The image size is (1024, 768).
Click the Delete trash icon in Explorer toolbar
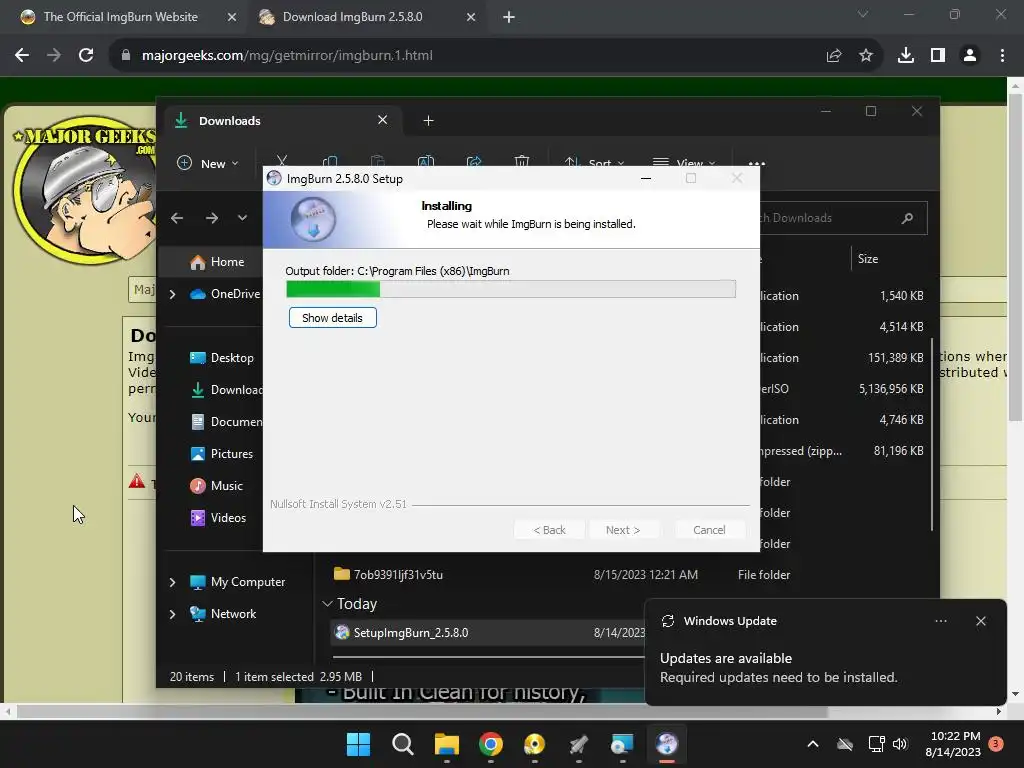tap(521, 161)
